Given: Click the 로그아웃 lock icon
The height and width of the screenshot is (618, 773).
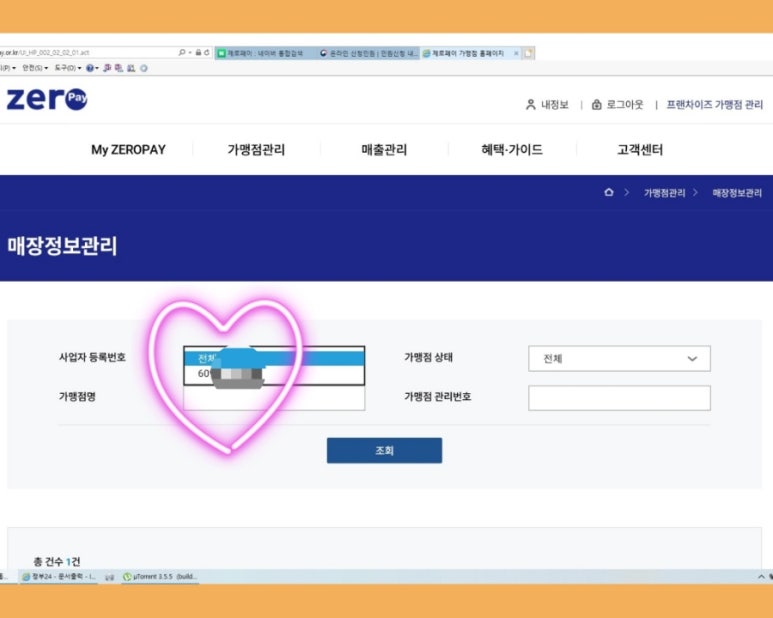Looking at the screenshot, I should (597, 104).
